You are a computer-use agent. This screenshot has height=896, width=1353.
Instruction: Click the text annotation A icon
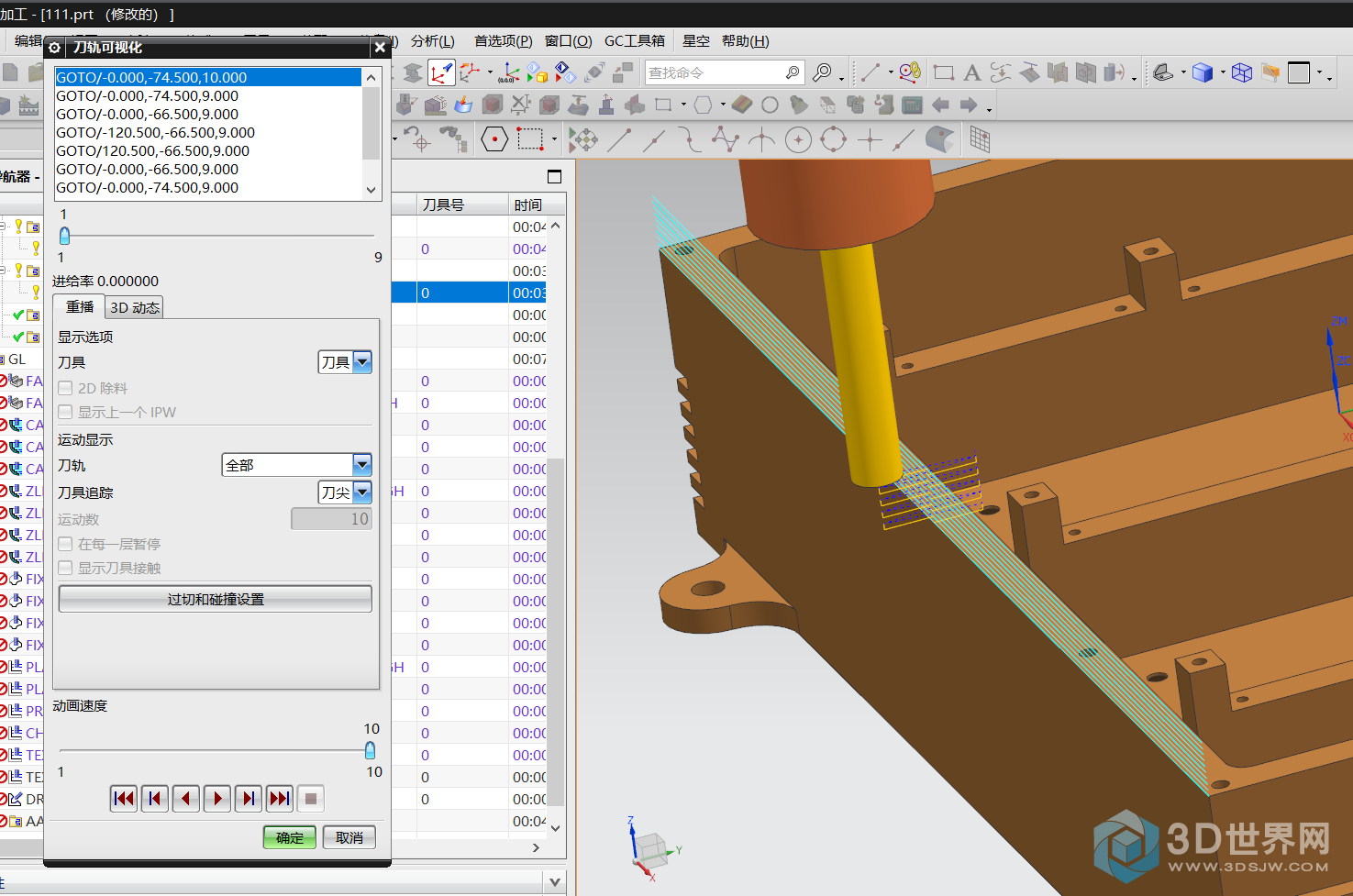972,72
